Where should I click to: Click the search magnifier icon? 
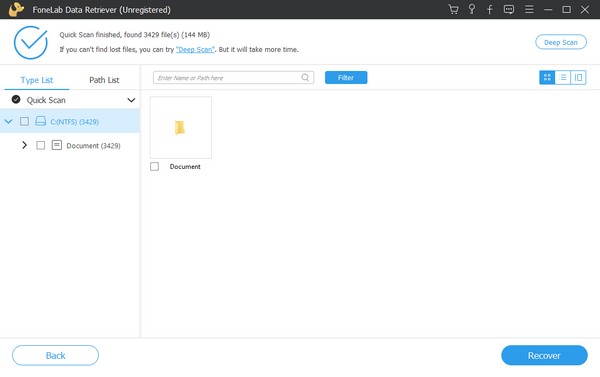305,78
